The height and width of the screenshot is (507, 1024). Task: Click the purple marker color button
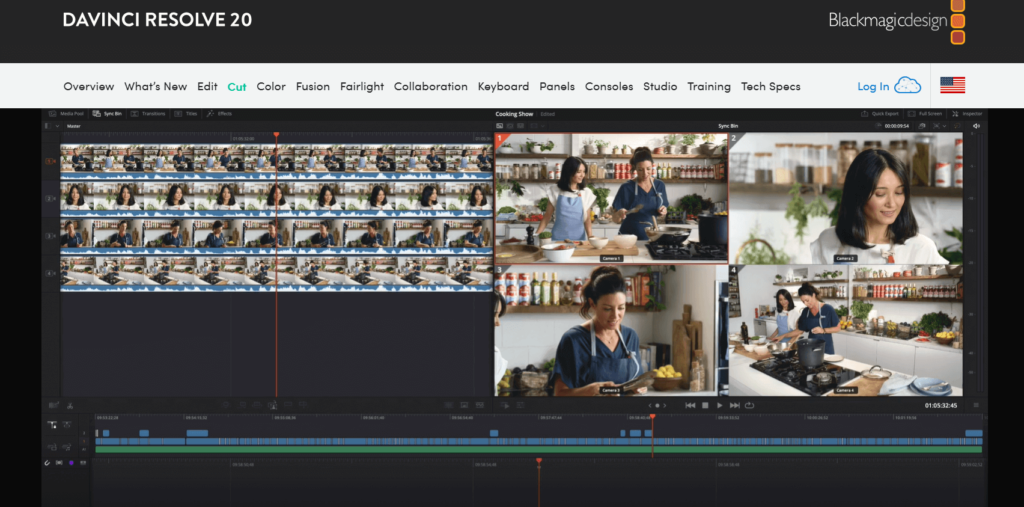(71, 463)
